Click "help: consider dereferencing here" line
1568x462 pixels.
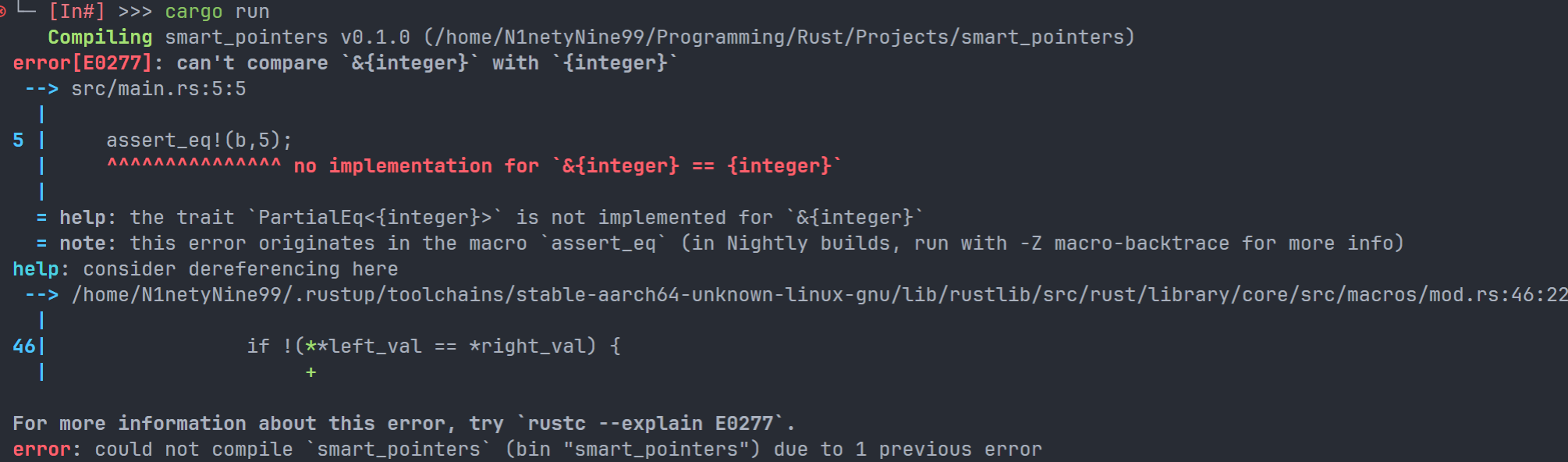205,269
